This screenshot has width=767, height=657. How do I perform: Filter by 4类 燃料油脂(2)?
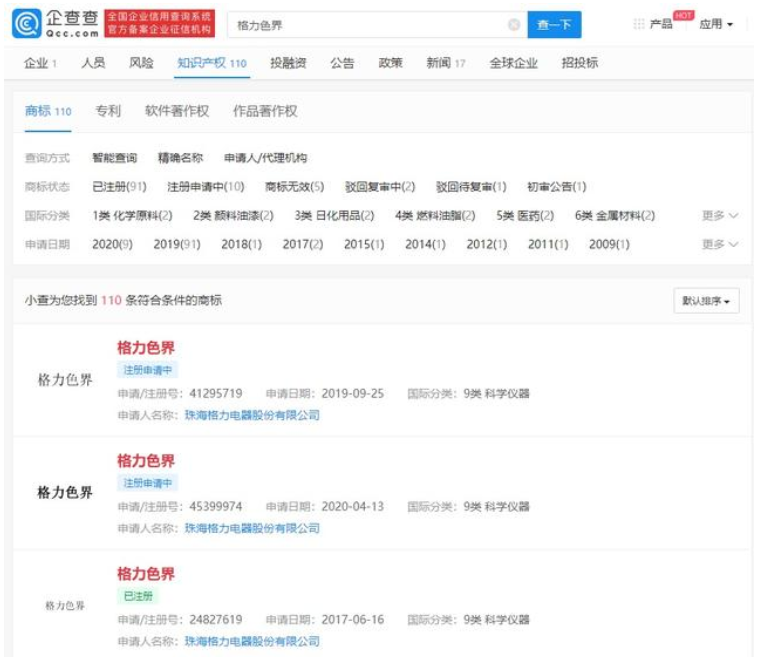point(435,215)
